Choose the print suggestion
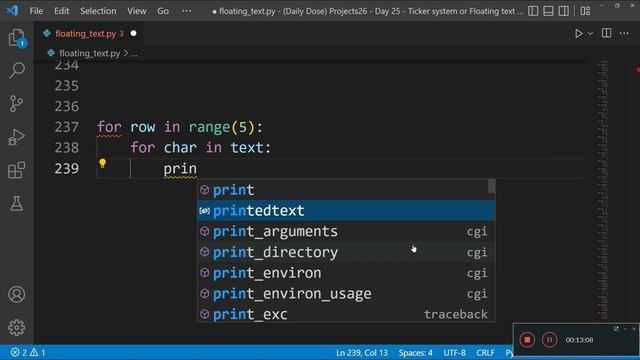 tap(346, 190)
